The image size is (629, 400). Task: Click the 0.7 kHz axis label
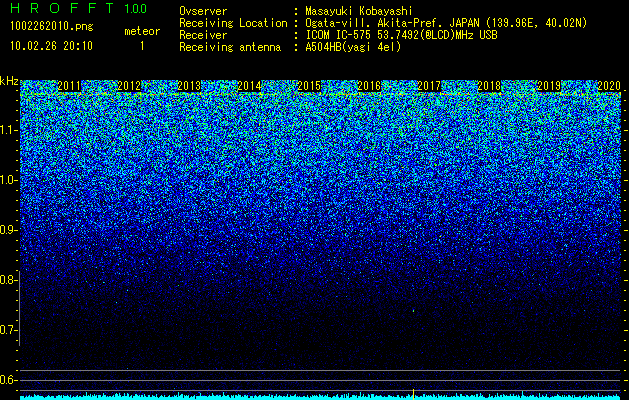8,330
